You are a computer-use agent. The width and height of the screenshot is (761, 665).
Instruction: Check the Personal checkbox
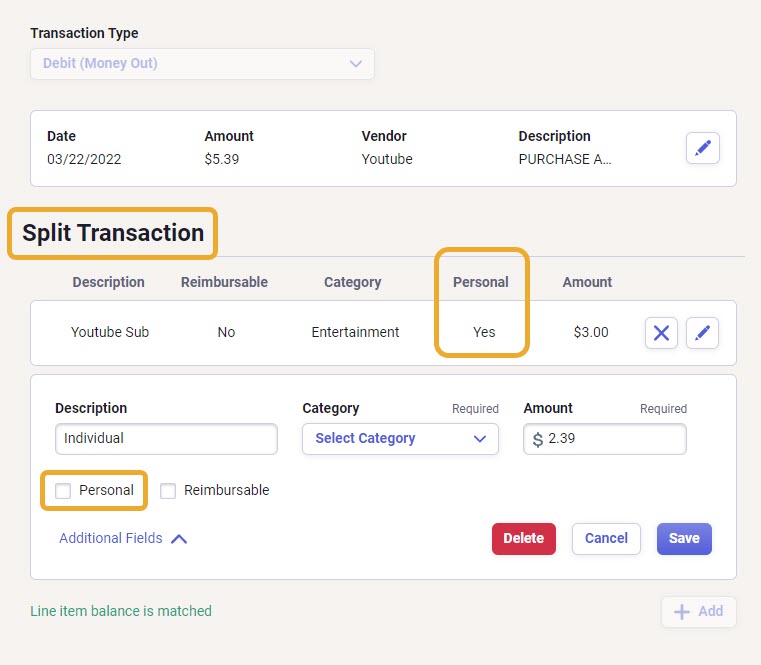(63, 491)
